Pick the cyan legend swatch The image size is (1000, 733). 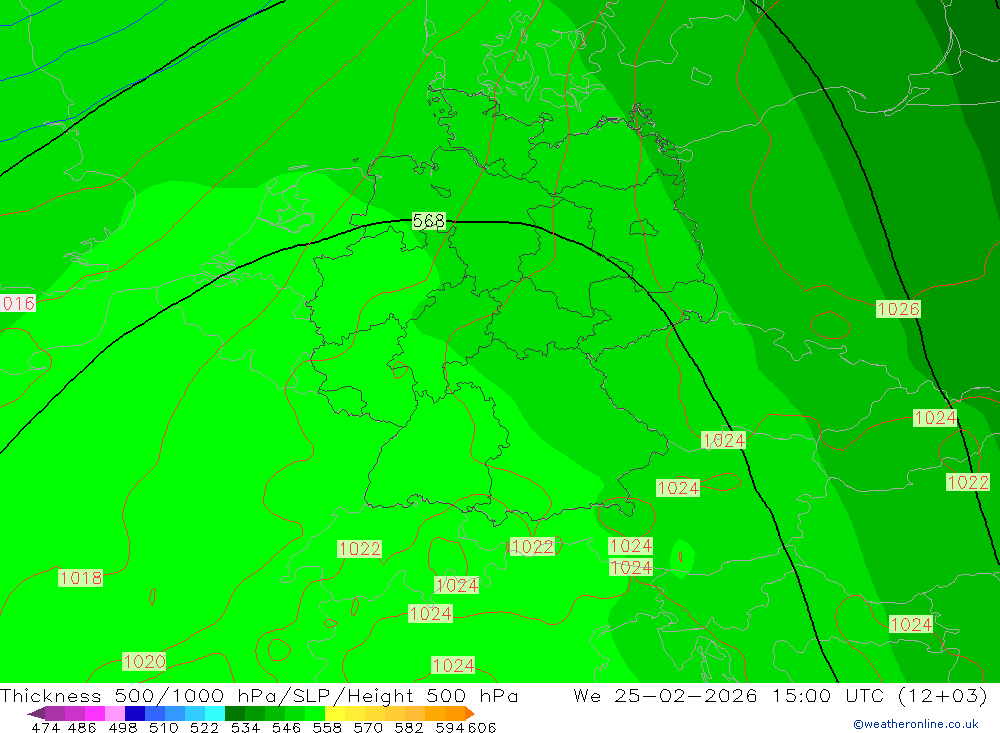[x=215, y=713]
